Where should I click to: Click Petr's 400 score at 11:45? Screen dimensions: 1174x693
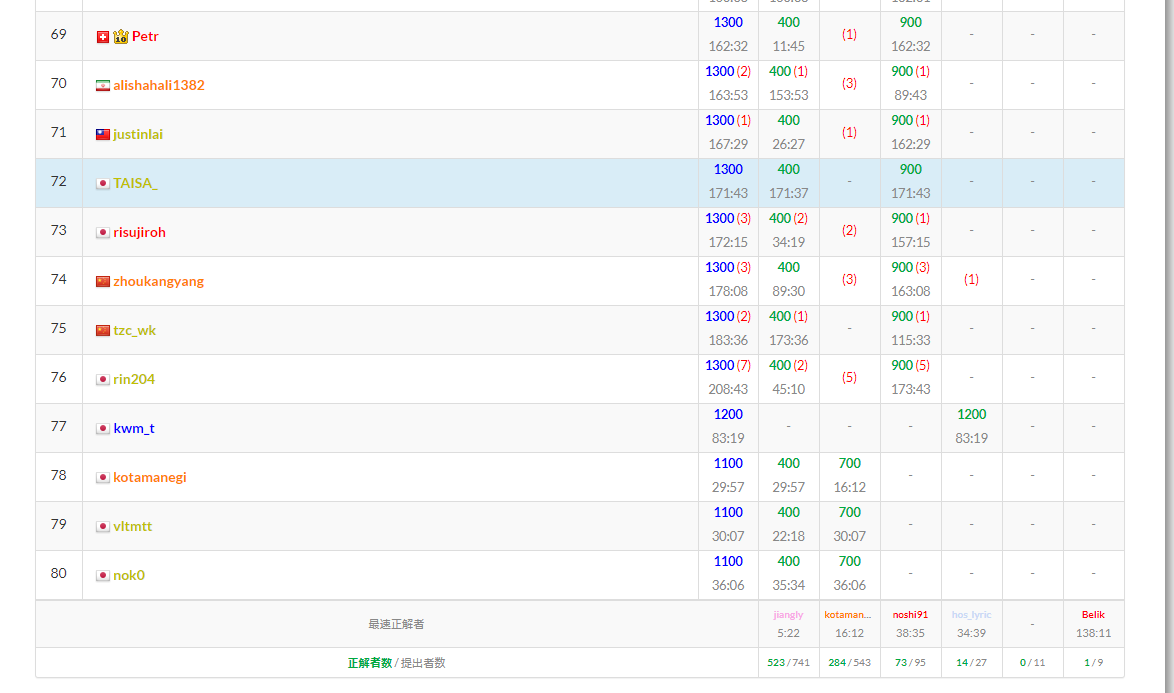click(788, 22)
